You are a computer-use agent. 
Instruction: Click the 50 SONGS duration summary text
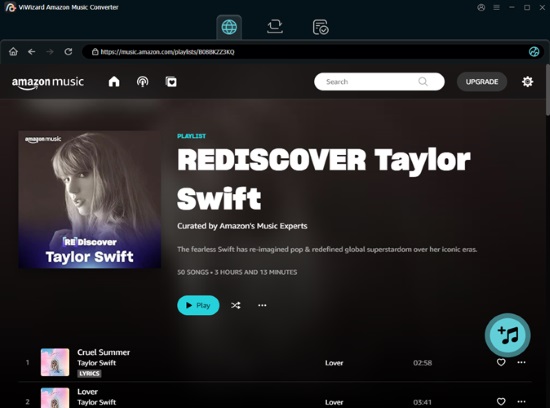tap(237, 272)
